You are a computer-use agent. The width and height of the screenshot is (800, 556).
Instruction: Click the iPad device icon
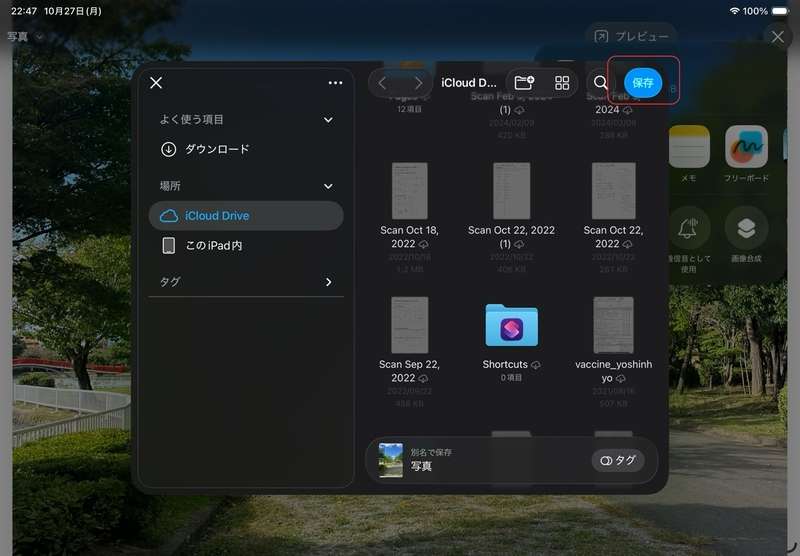[x=168, y=245]
